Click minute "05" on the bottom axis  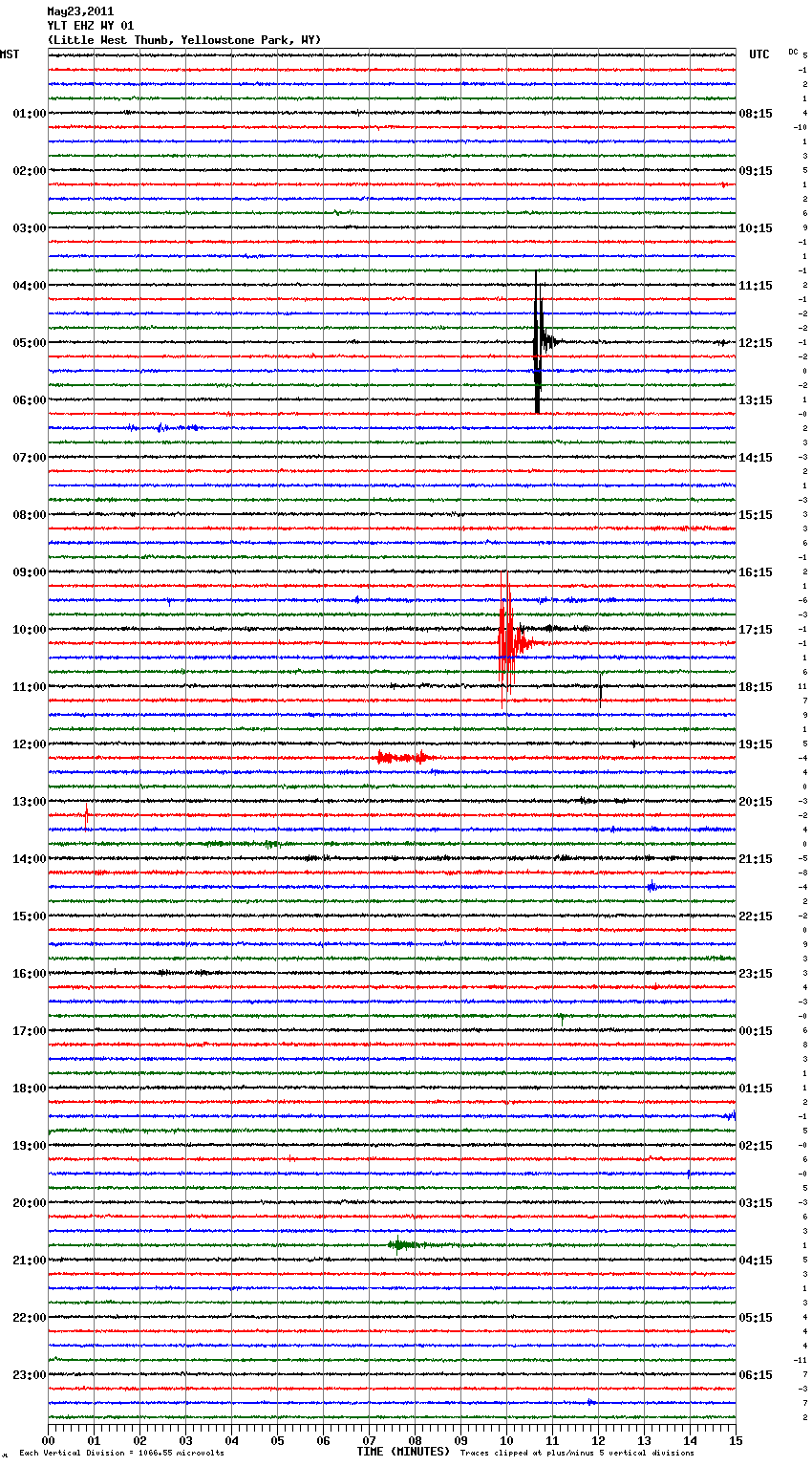click(277, 1440)
